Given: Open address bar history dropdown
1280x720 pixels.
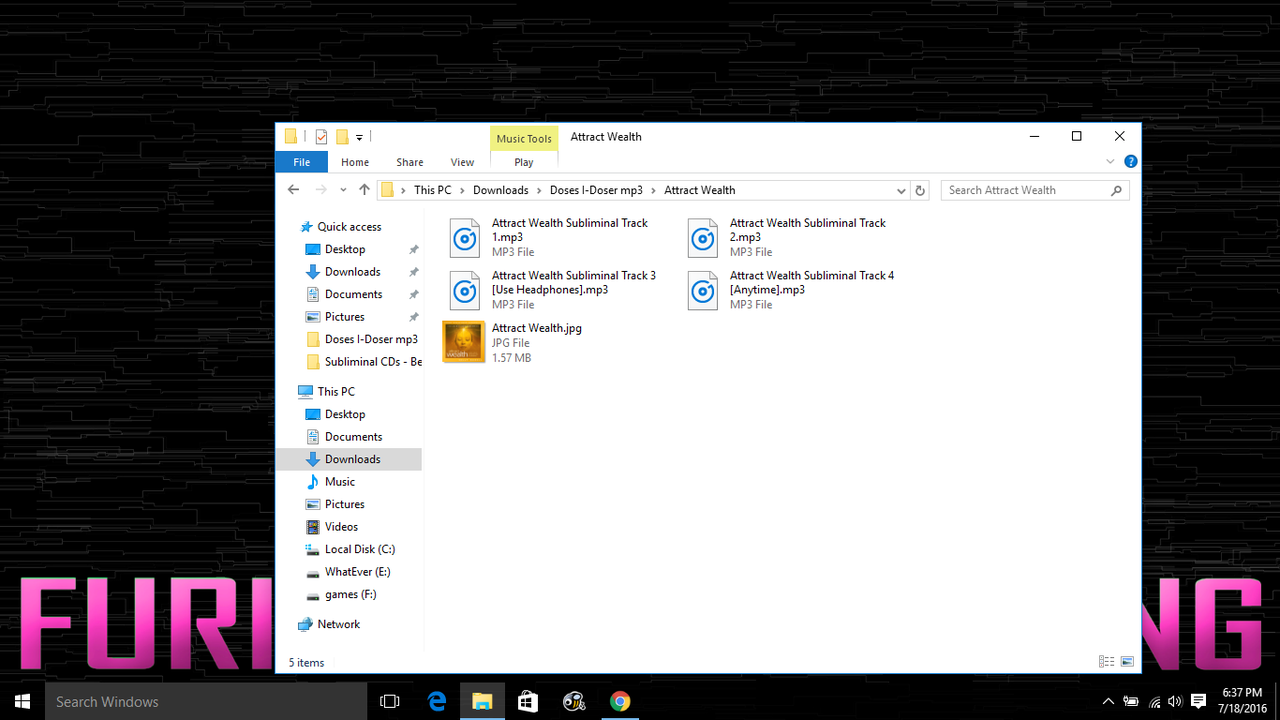Looking at the screenshot, I should (x=901, y=190).
